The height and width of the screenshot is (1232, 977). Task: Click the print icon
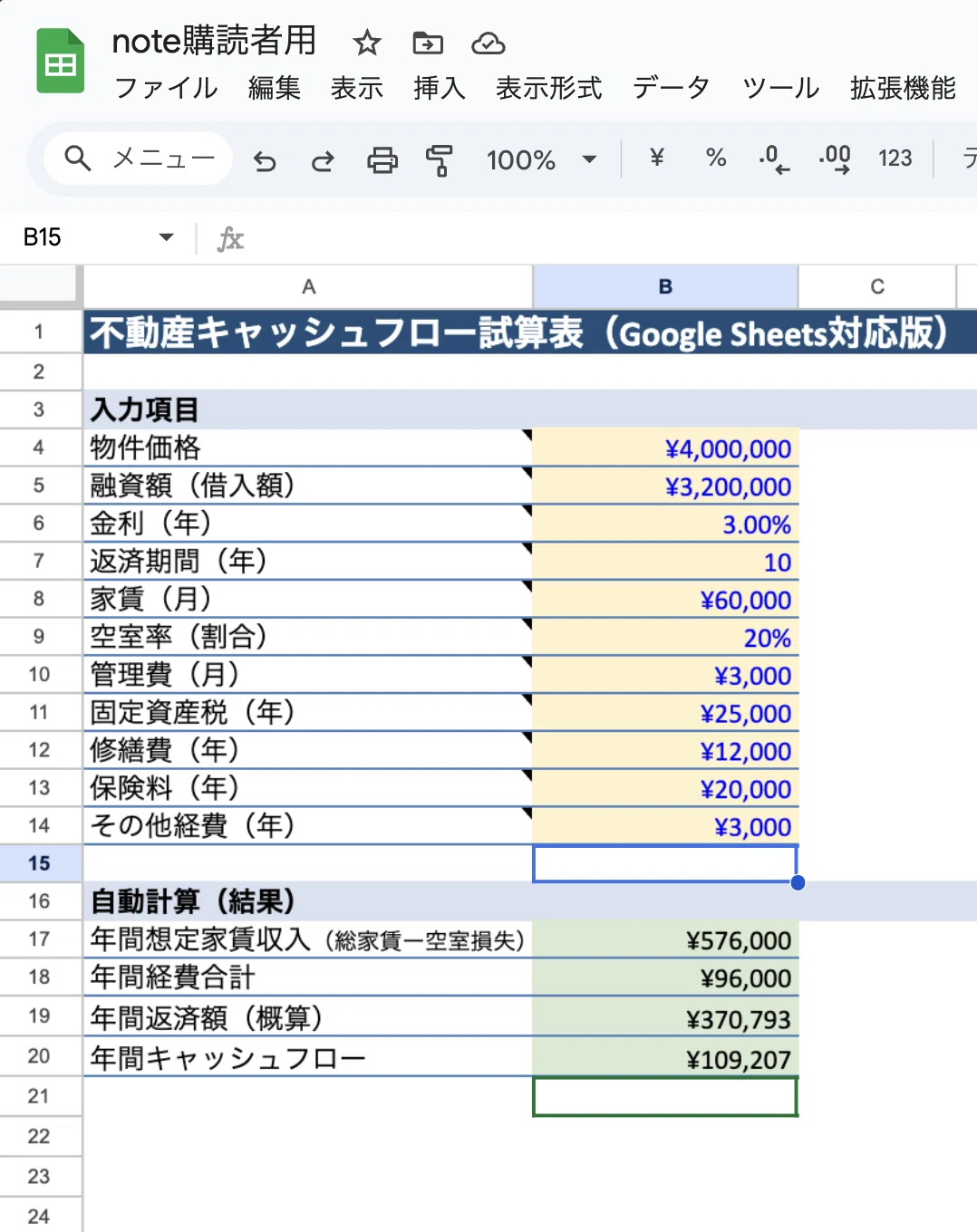pos(382,160)
